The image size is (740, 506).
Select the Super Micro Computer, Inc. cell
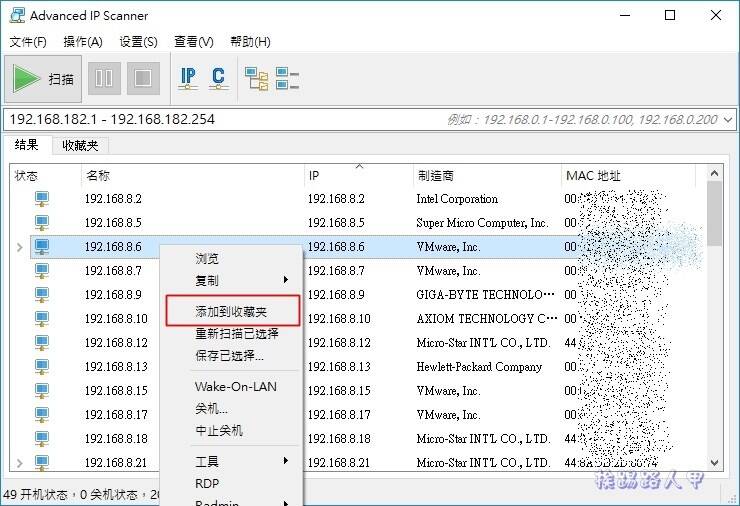(x=482, y=223)
